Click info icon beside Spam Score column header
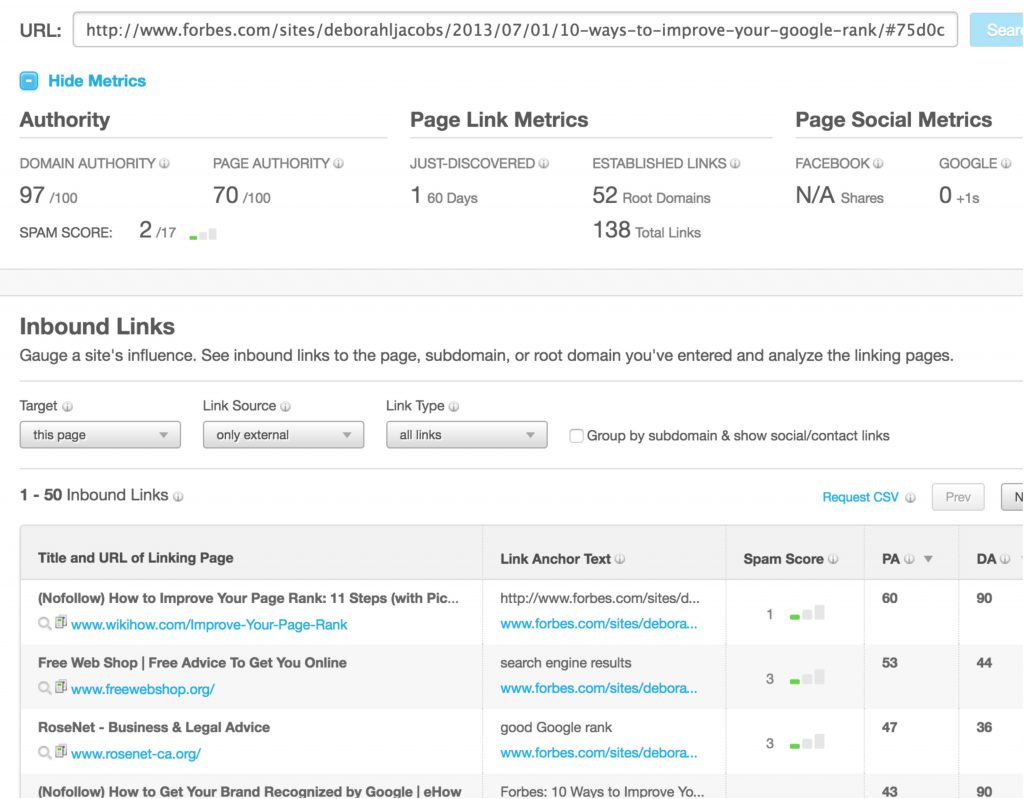Viewport: 1024px width, 799px height. pos(833,559)
